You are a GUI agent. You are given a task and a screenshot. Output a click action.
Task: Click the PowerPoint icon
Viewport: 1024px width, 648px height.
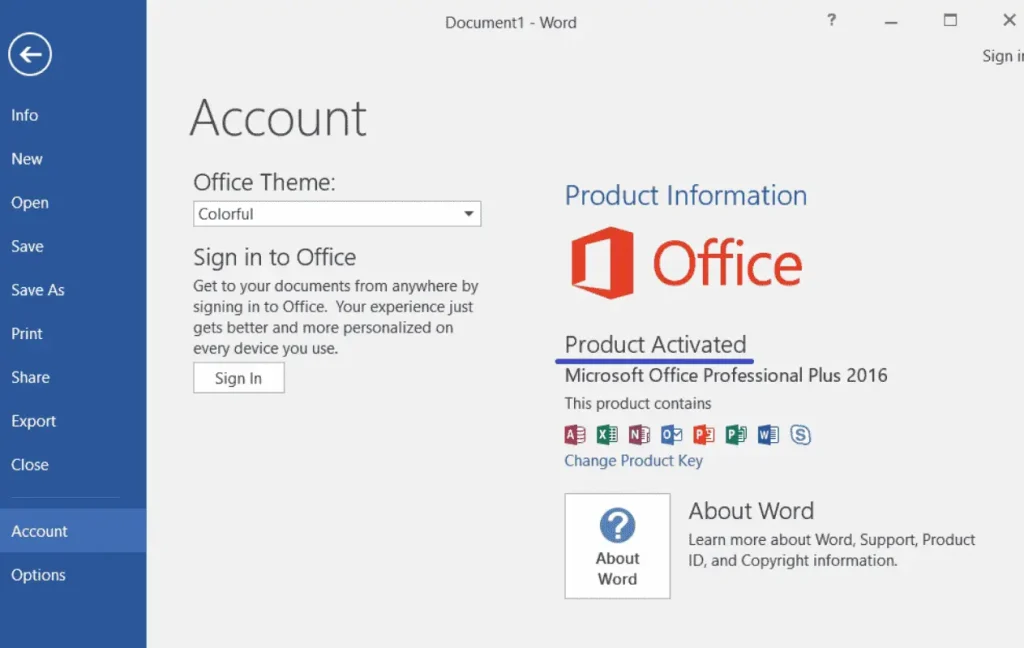[x=703, y=434]
